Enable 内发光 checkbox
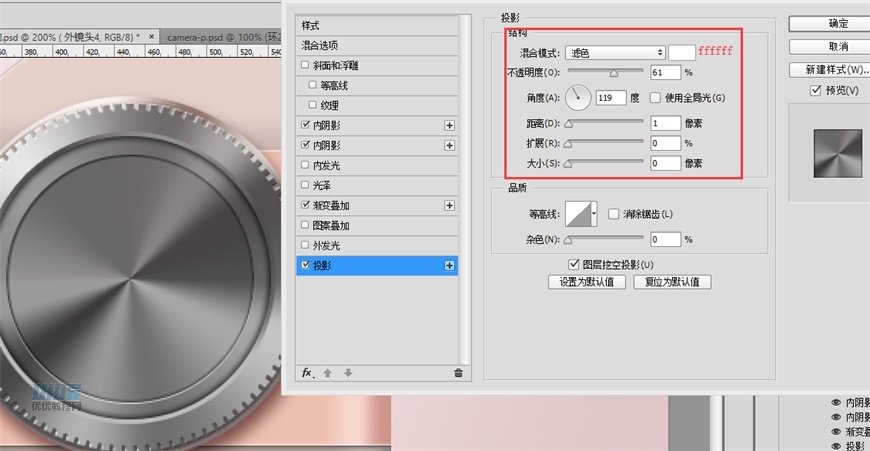870x451 pixels. point(305,165)
